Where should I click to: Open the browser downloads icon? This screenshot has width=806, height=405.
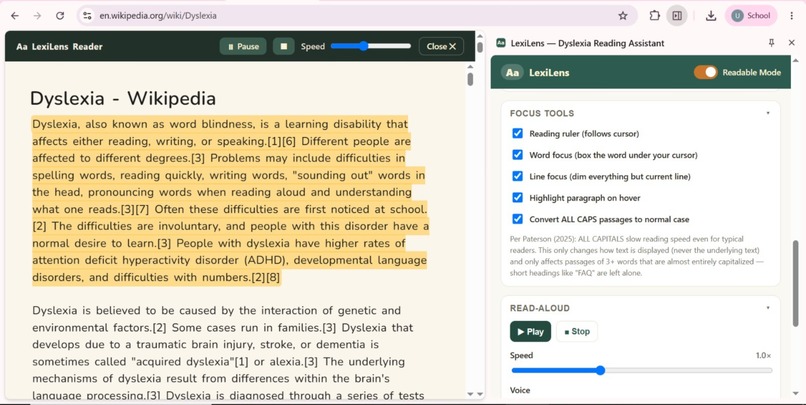(x=711, y=16)
